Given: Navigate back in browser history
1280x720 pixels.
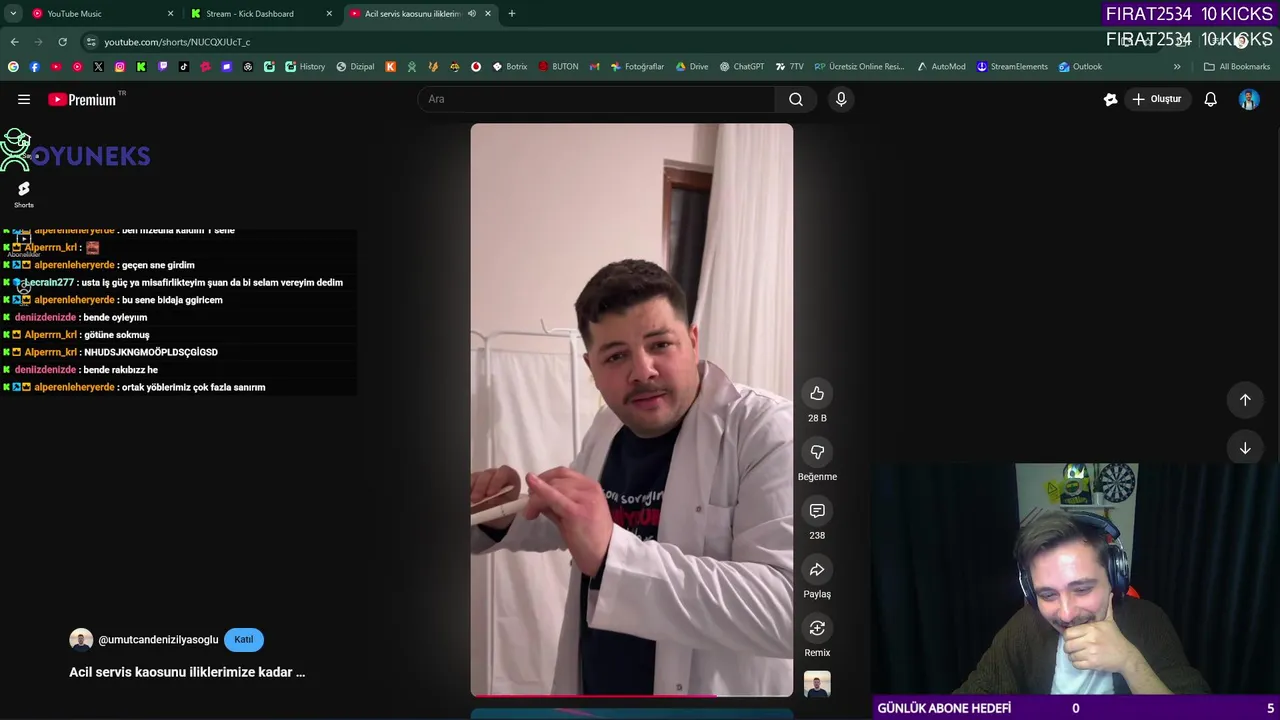Looking at the screenshot, I should click(14, 42).
